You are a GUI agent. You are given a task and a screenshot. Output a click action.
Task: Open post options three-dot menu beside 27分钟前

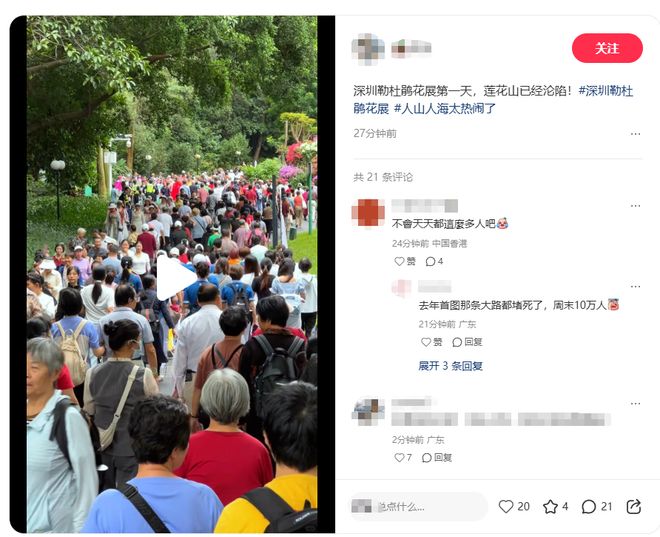coord(635,134)
